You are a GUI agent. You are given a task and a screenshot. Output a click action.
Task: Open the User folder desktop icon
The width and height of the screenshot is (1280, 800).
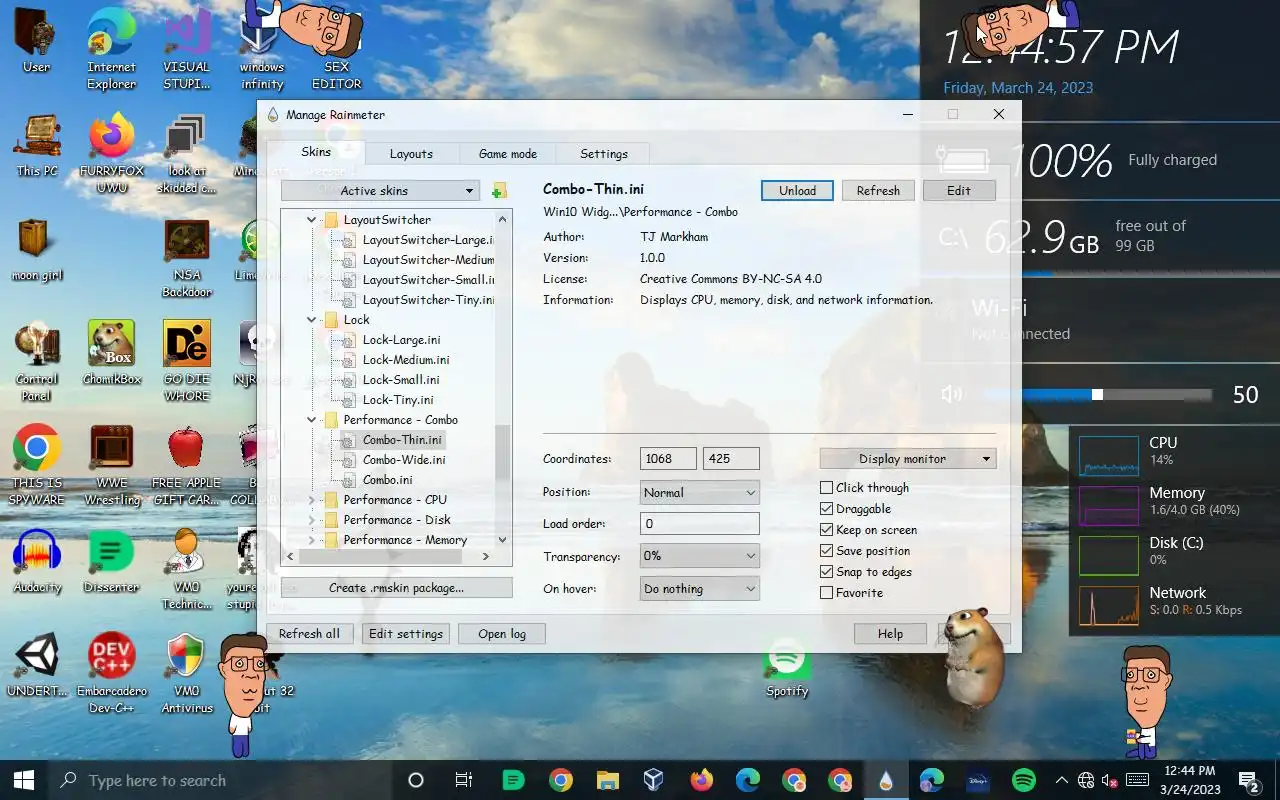tap(37, 41)
